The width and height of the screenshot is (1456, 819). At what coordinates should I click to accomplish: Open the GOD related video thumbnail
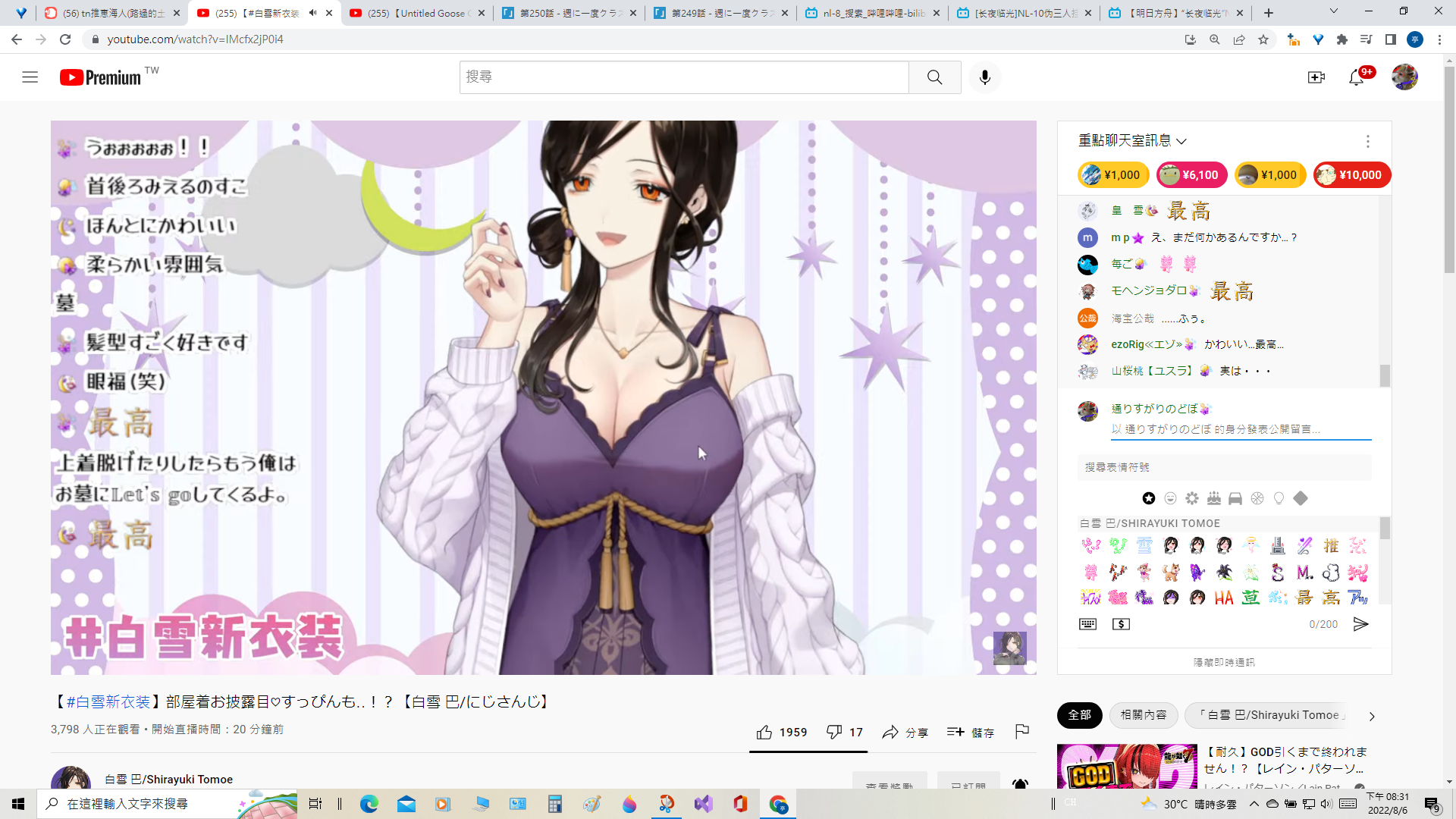pos(1127,766)
